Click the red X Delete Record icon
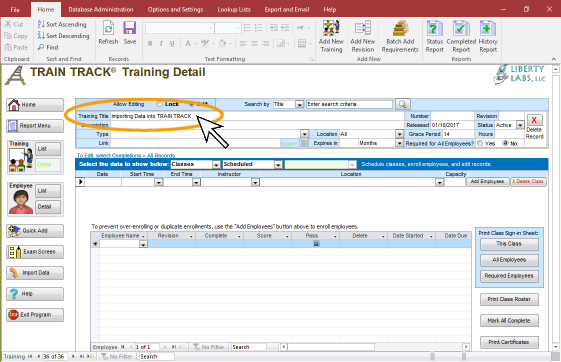 (x=534, y=120)
